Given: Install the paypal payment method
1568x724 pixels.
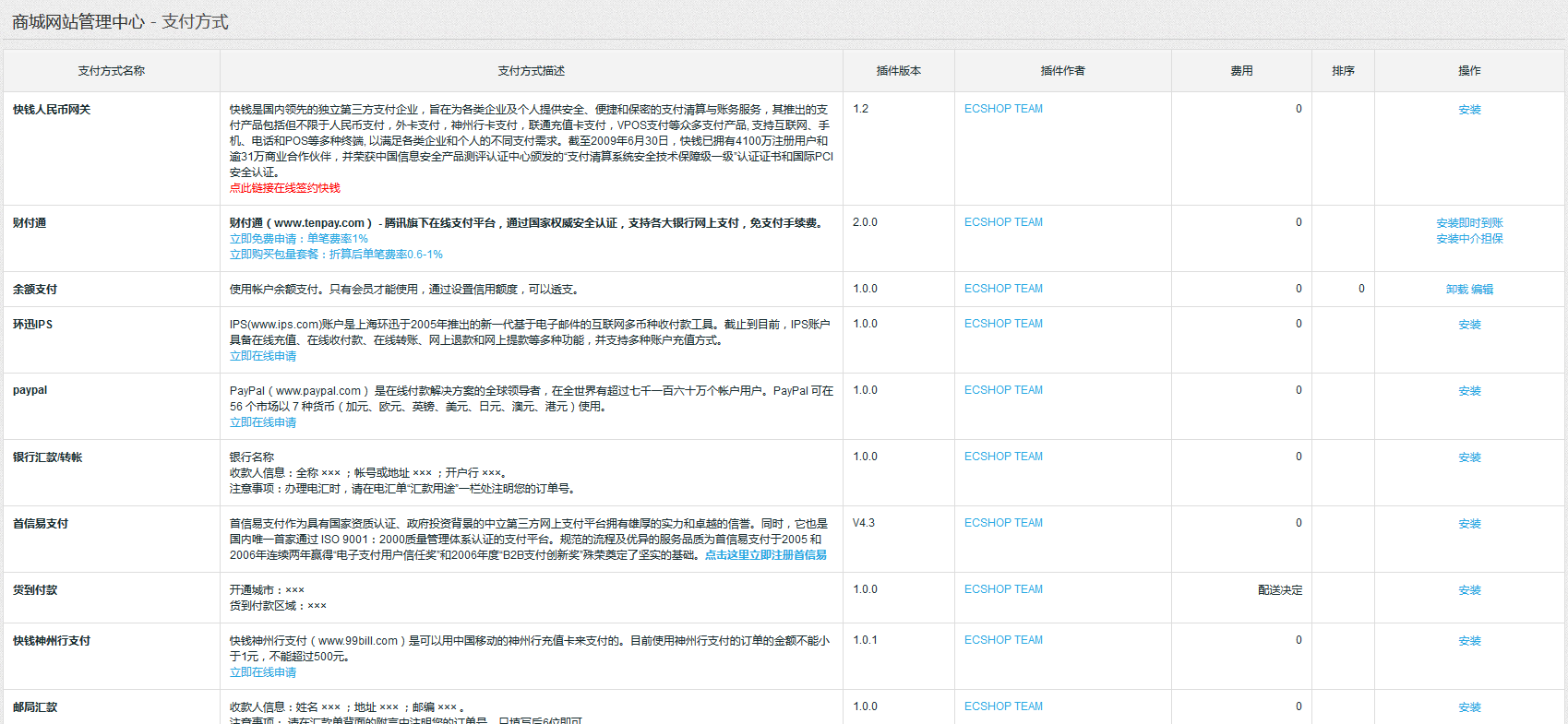Looking at the screenshot, I should pyautogui.click(x=1469, y=391).
